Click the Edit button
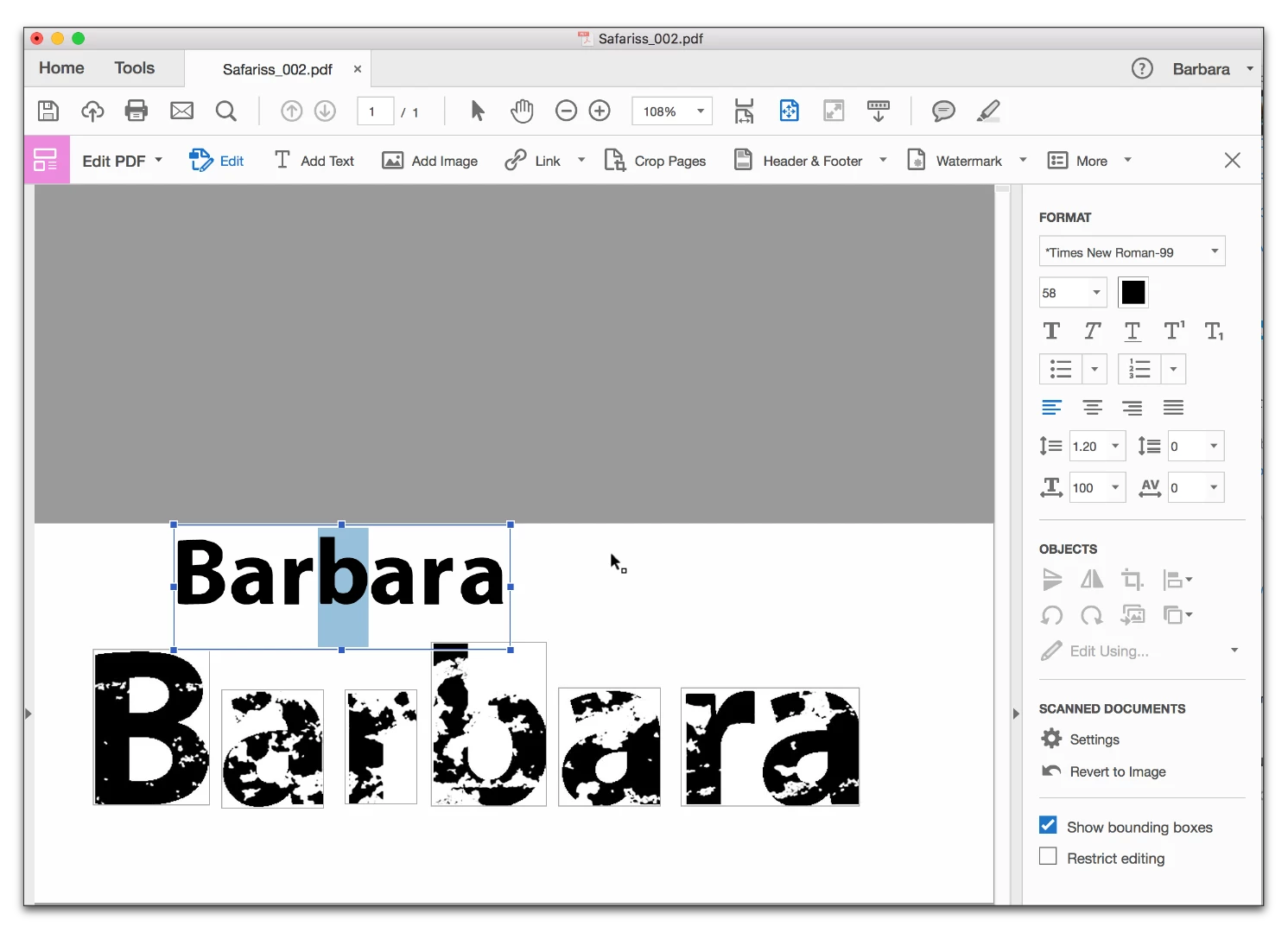 pos(217,160)
